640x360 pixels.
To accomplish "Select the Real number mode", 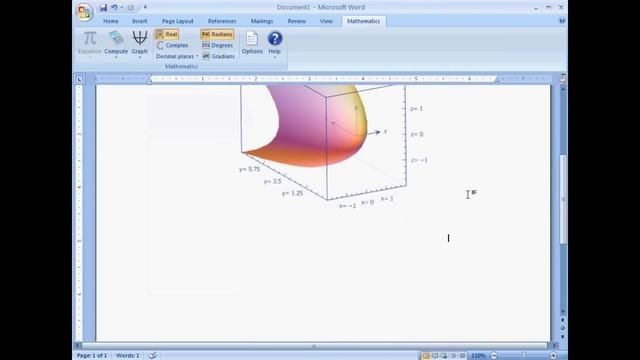I will [x=167, y=34].
